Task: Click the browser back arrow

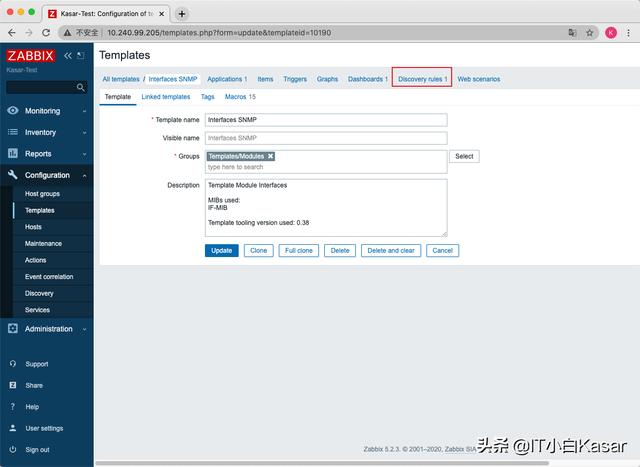Action: pyautogui.click(x=12, y=33)
